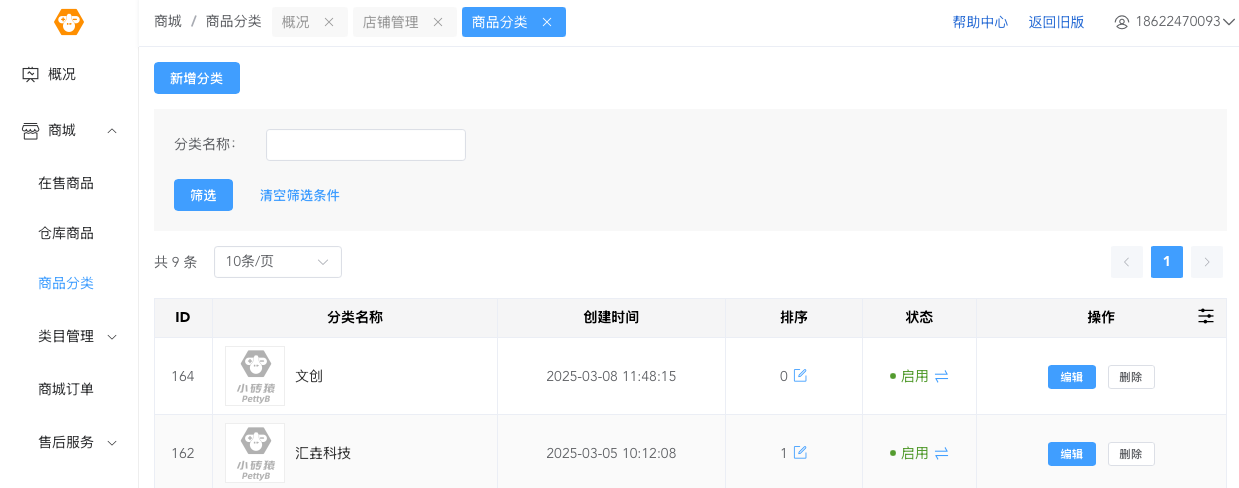This screenshot has width=1239, height=488.
Task: Delete the 文创 category row
Action: [x=1131, y=377]
